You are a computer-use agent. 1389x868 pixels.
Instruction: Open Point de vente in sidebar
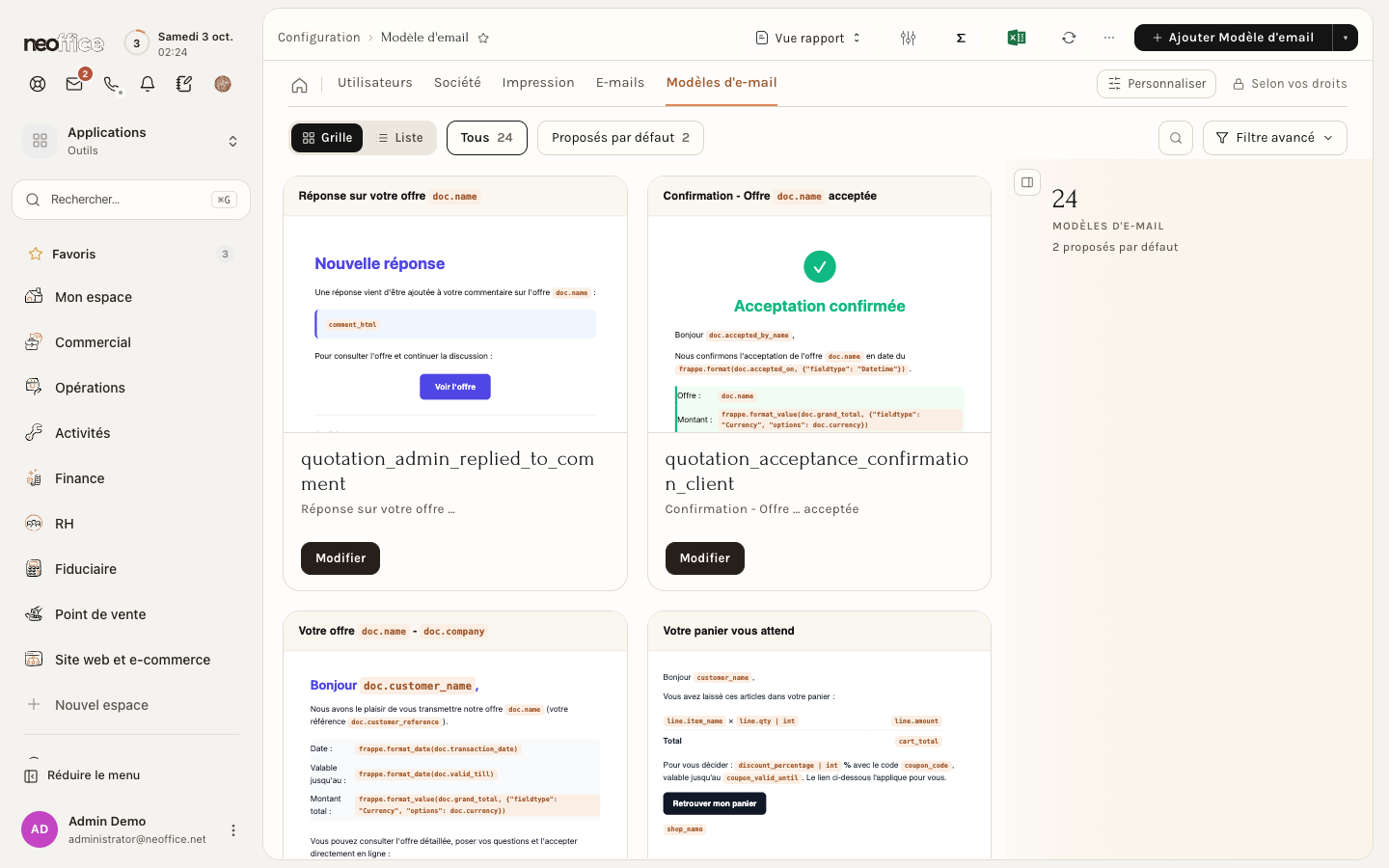[131, 614]
